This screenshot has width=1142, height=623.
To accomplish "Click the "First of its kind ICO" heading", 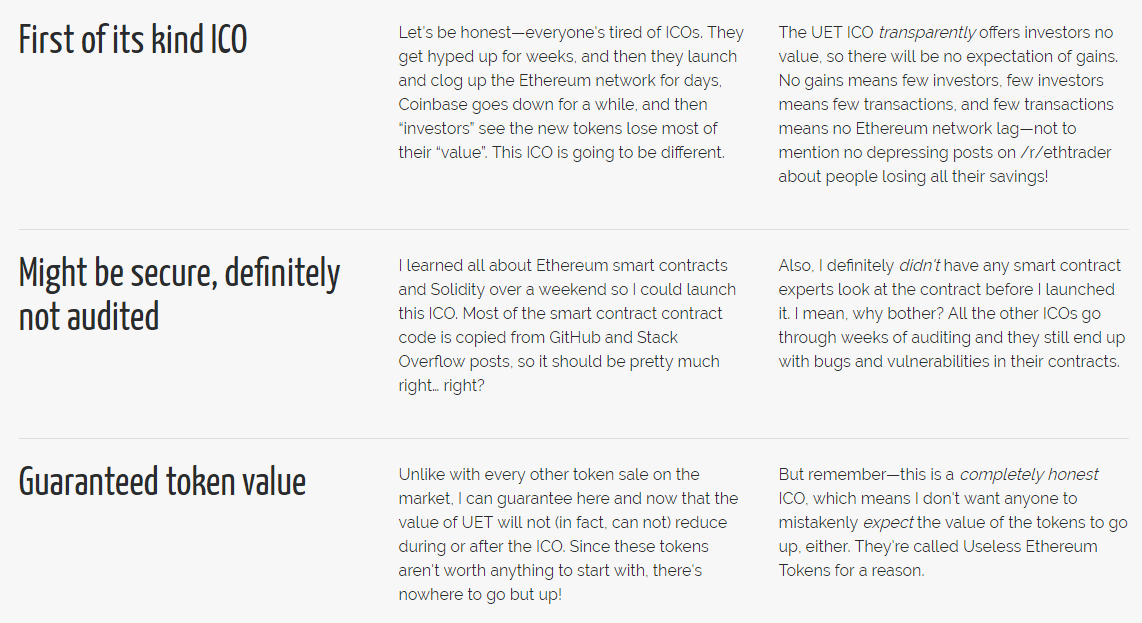I will 133,40.
